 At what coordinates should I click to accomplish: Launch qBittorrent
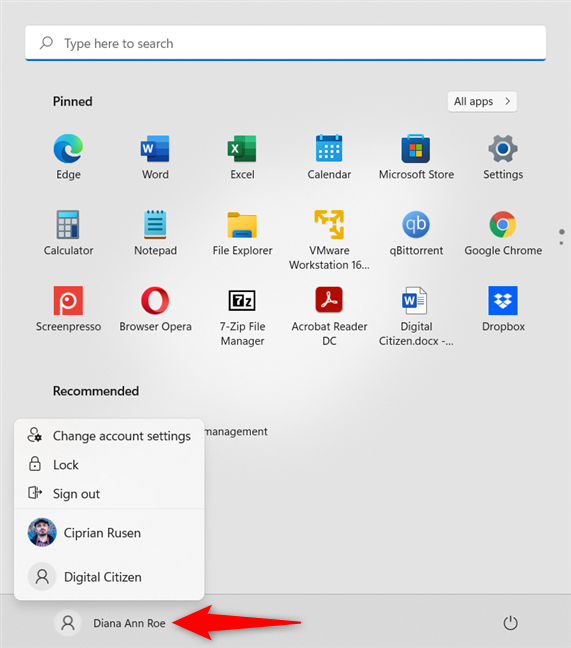(x=416, y=233)
